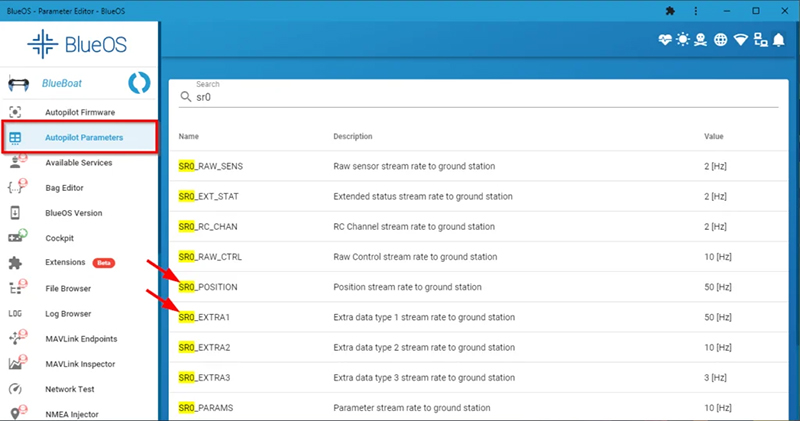The image size is (800, 421).
Task: Open the health monitor heartbeat icon
Action: pyautogui.click(x=667, y=40)
